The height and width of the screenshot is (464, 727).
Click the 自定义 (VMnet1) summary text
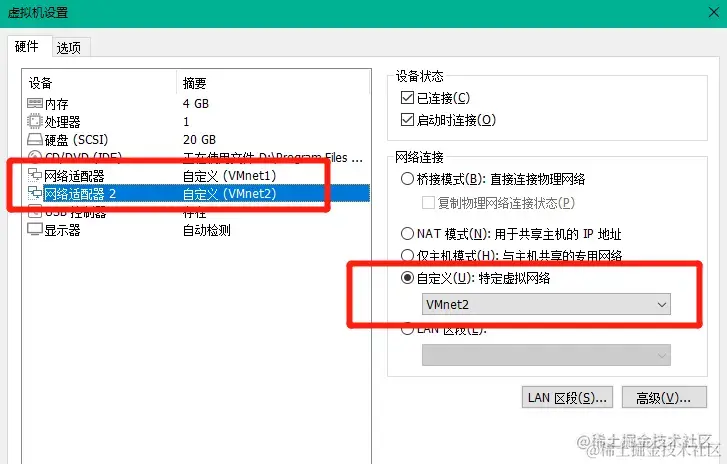tap(230, 176)
